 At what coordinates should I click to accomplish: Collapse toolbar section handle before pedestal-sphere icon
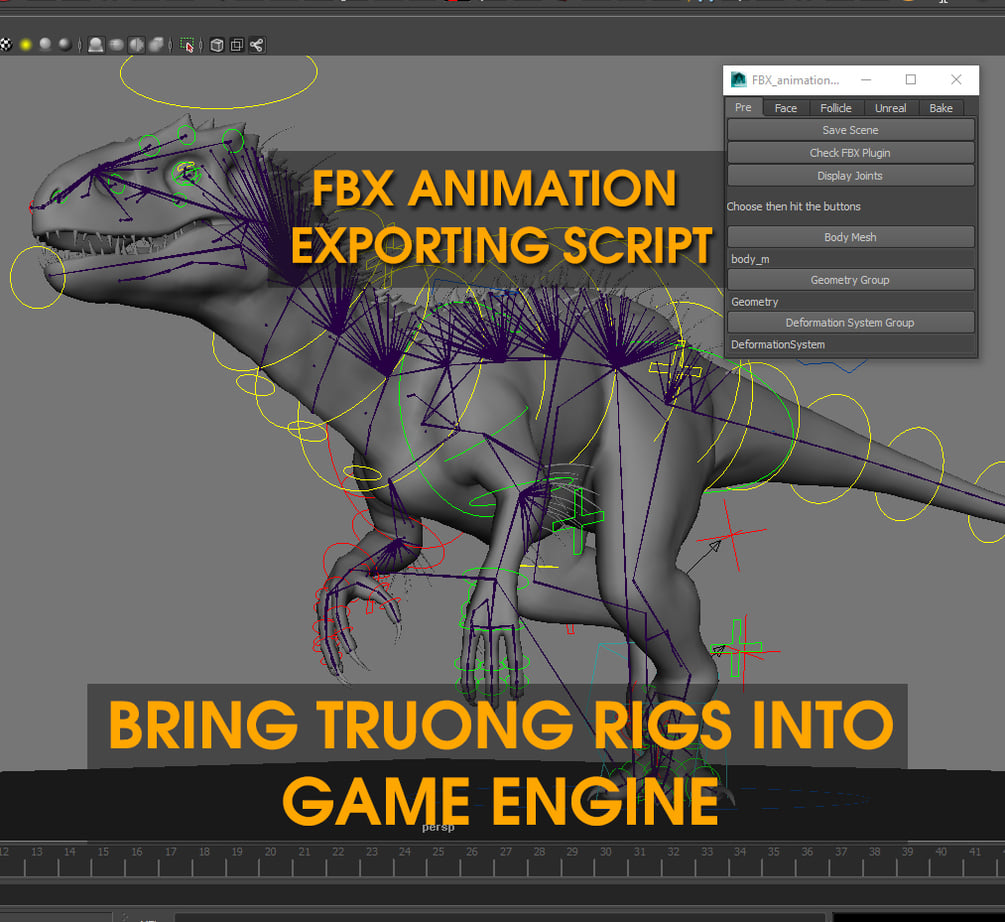[79, 45]
